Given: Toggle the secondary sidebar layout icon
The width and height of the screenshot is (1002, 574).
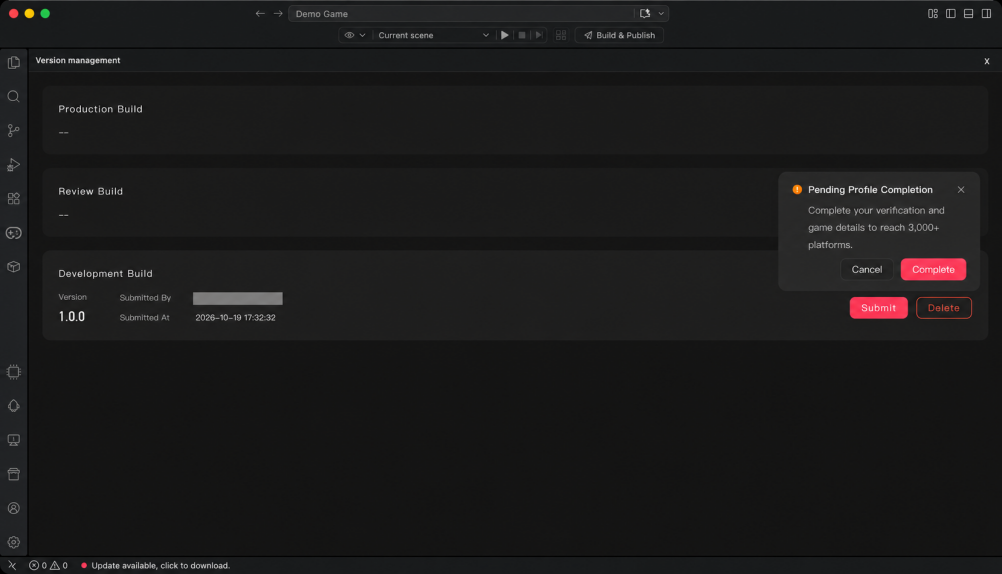Looking at the screenshot, I should (x=987, y=13).
